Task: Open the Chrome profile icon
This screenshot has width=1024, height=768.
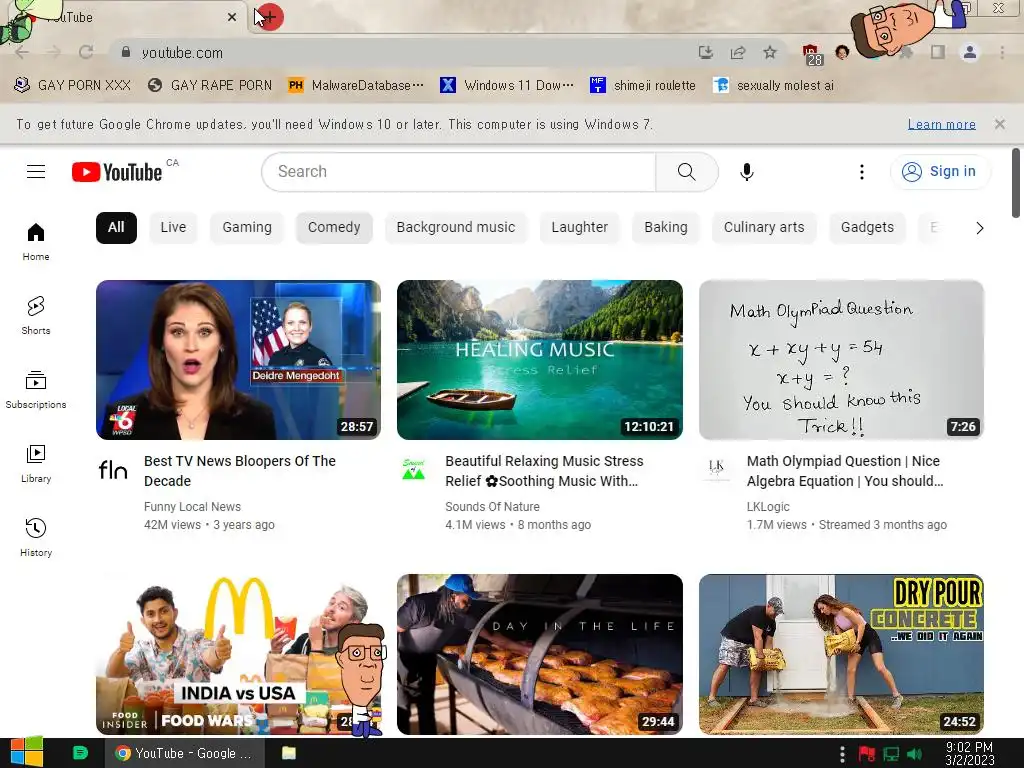Action: [970, 52]
